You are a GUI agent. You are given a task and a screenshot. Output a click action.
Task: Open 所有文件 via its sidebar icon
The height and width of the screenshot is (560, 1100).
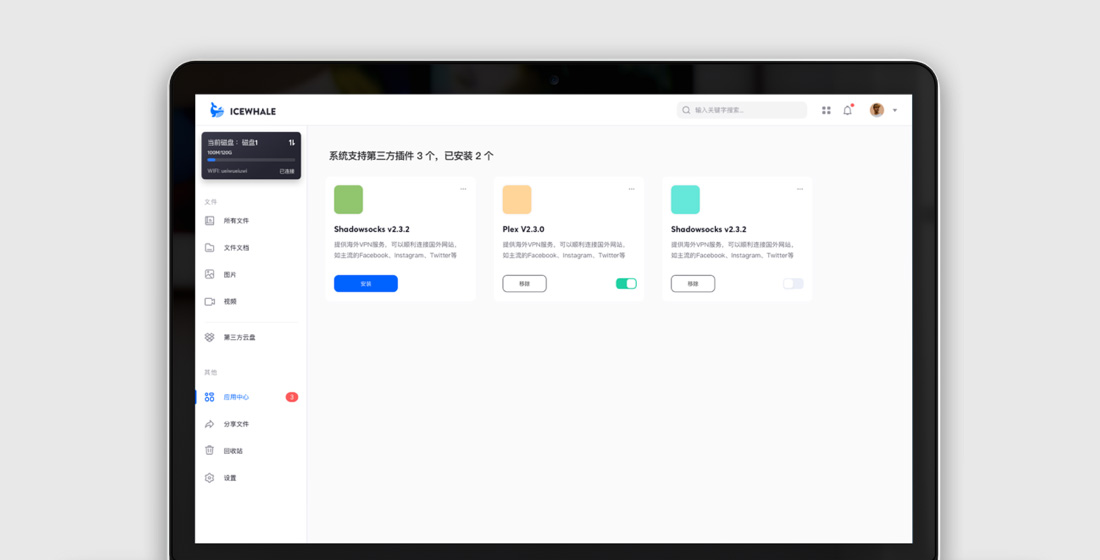pos(209,220)
